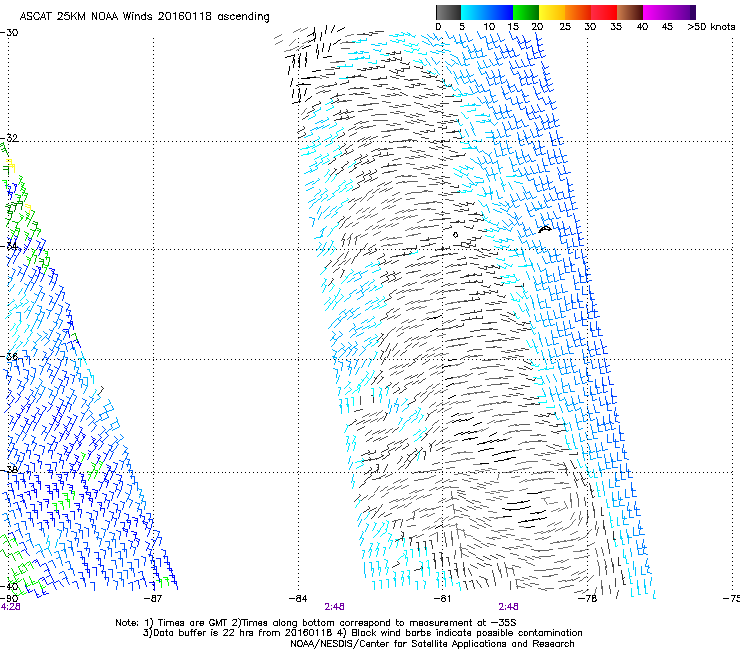
Task: Click the yellow 20-25 knots legend segment
Action: (x=552, y=12)
